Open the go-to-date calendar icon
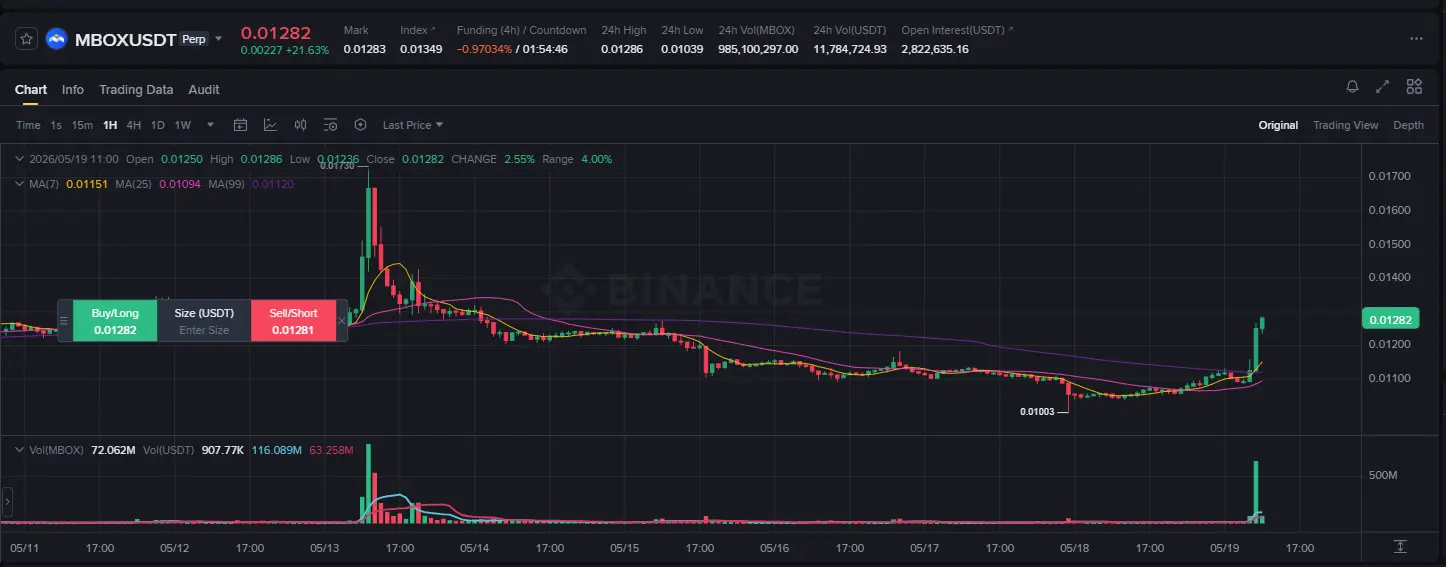 240,125
